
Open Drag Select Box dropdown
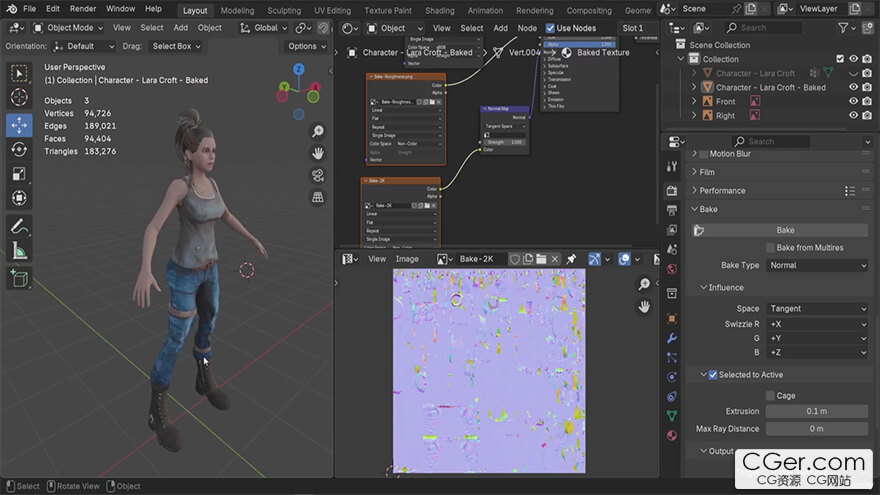[176, 46]
